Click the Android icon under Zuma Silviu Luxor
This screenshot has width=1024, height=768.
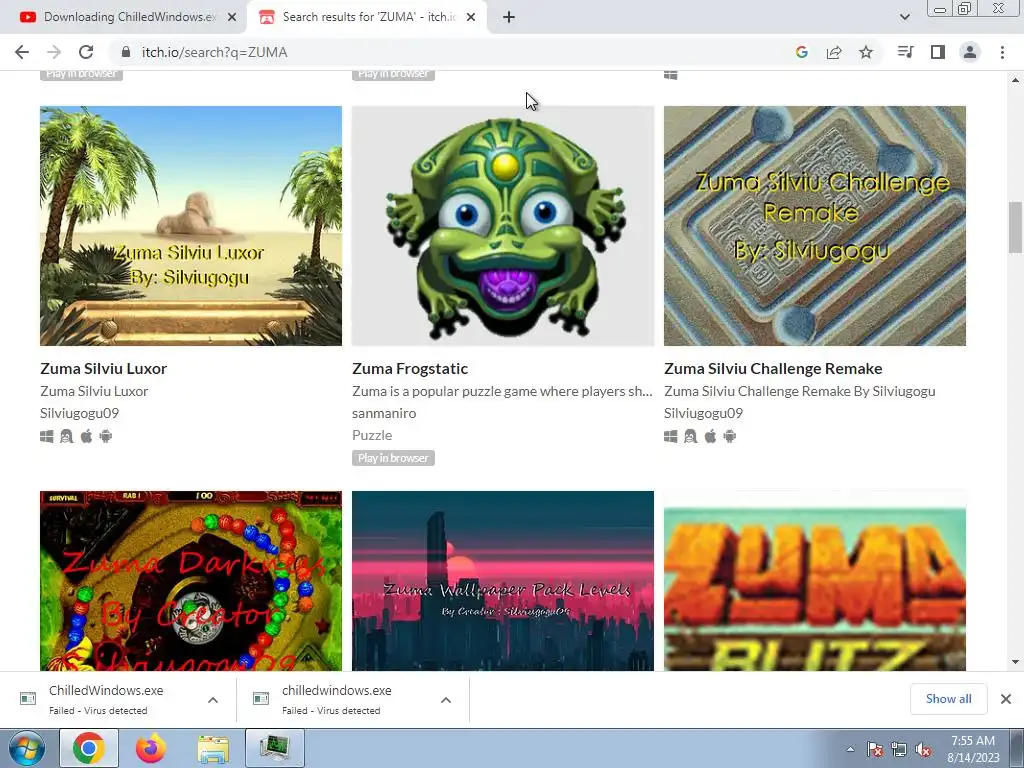click(x=106, y=436)
